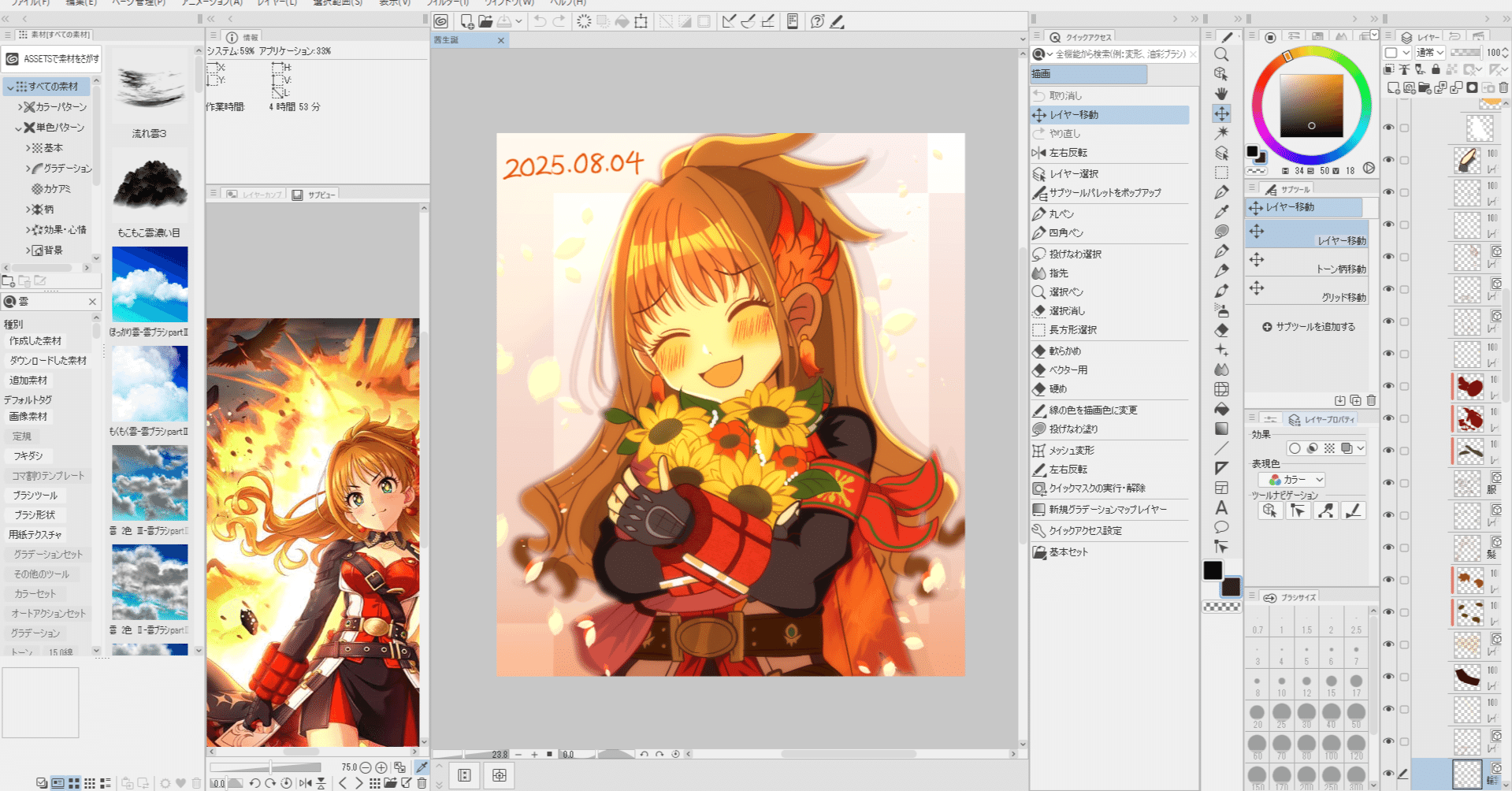Image resolution: width=1512 pixels, height=791 pixels.
Task: Open the 表現色 カラー dropdown
Action: point(1291,480)
